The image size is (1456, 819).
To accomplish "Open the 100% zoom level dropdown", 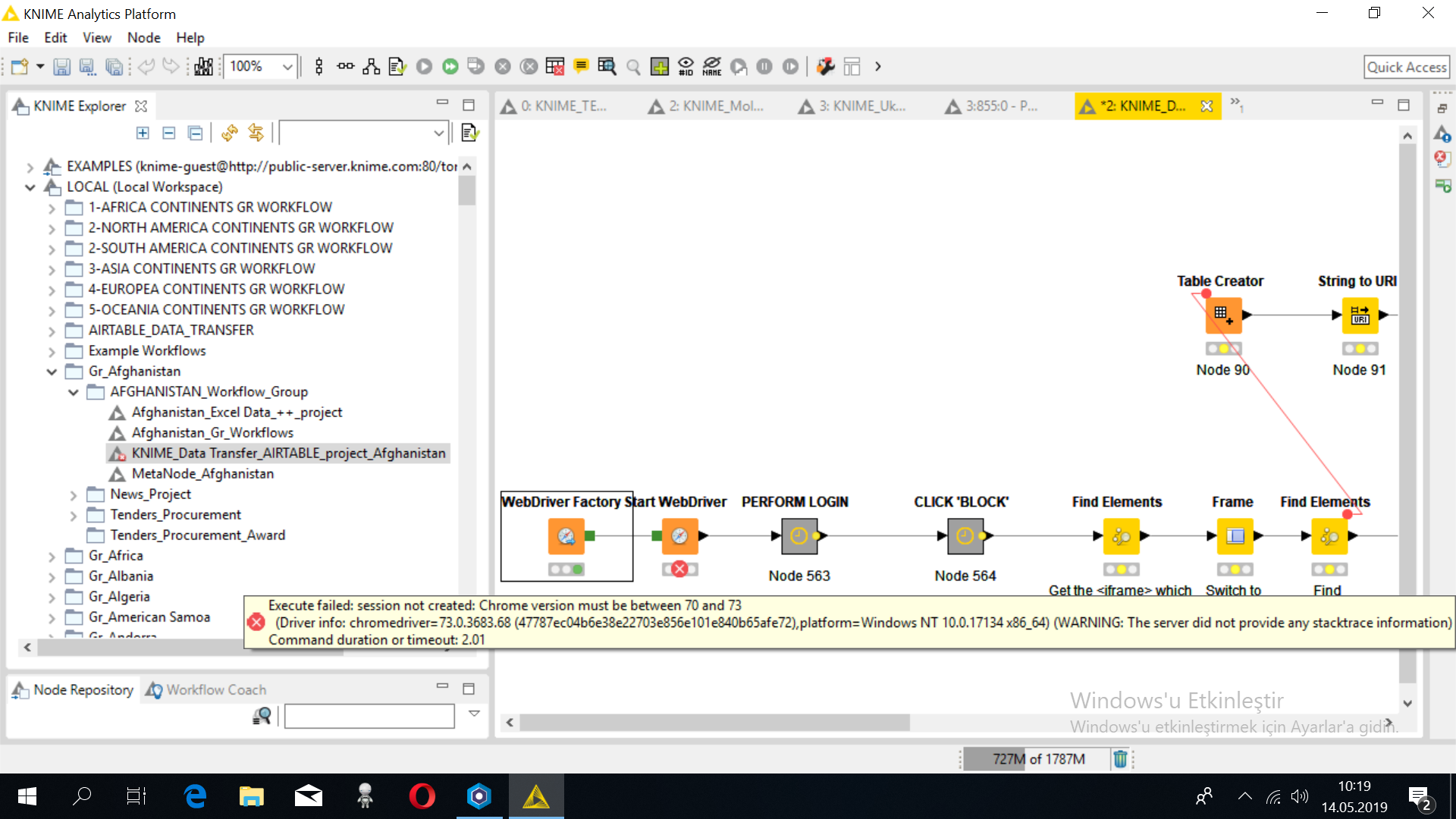I will coord(287,67).
